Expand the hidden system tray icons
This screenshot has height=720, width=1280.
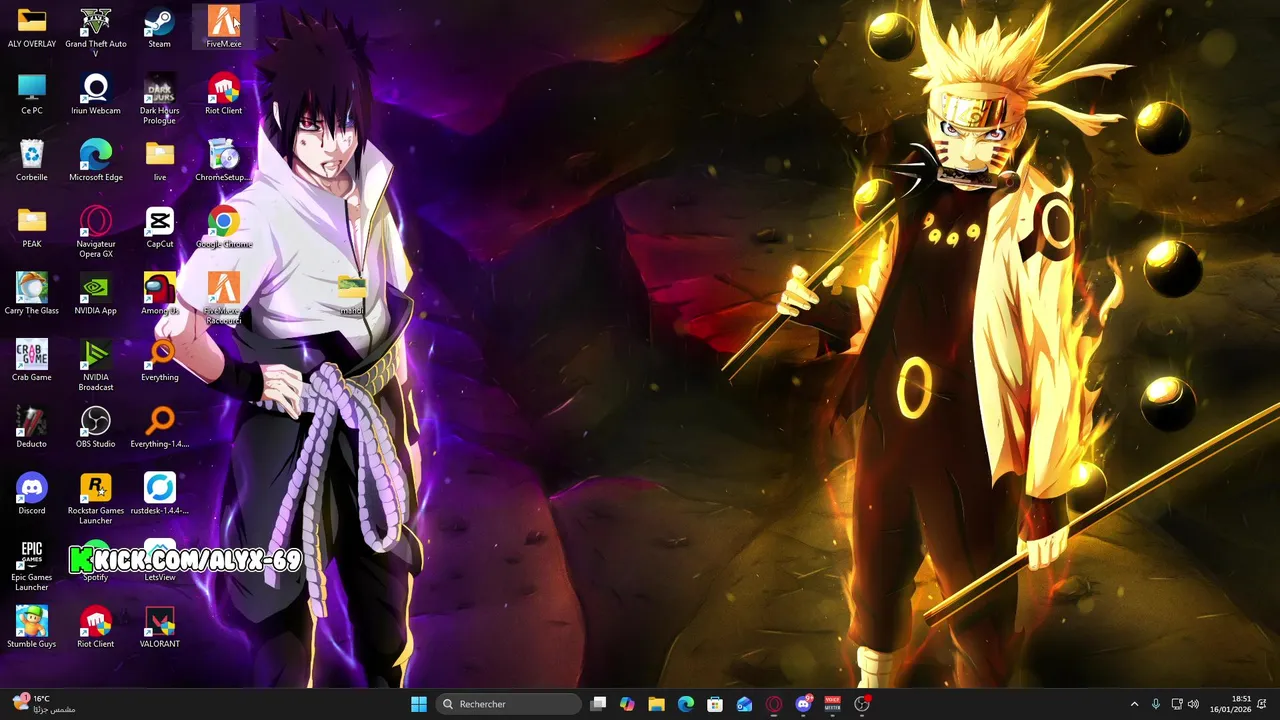[1134, 704]
